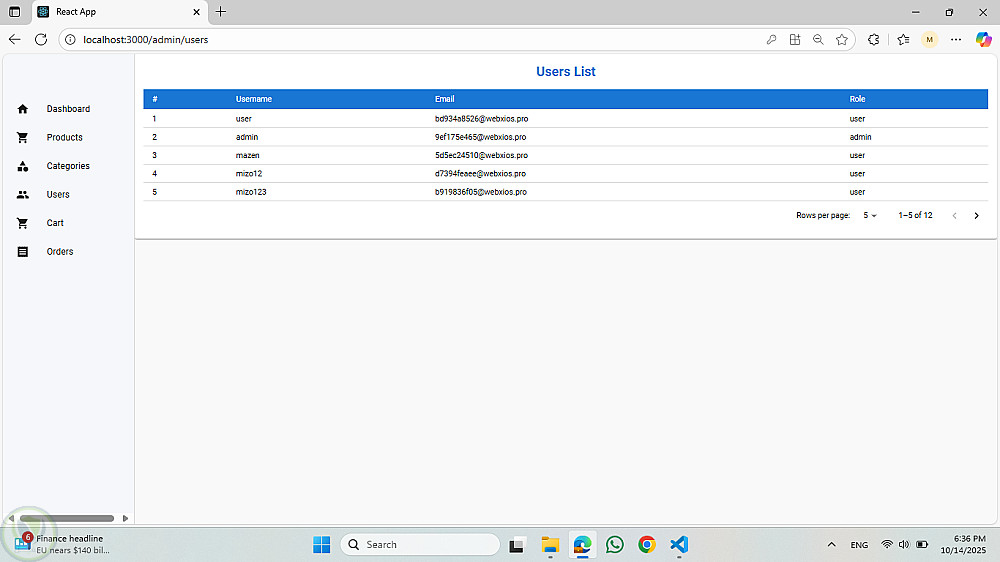
Task: Select username cell 'mizo123'
Action: pyautogui.click(x=251, y=192)
